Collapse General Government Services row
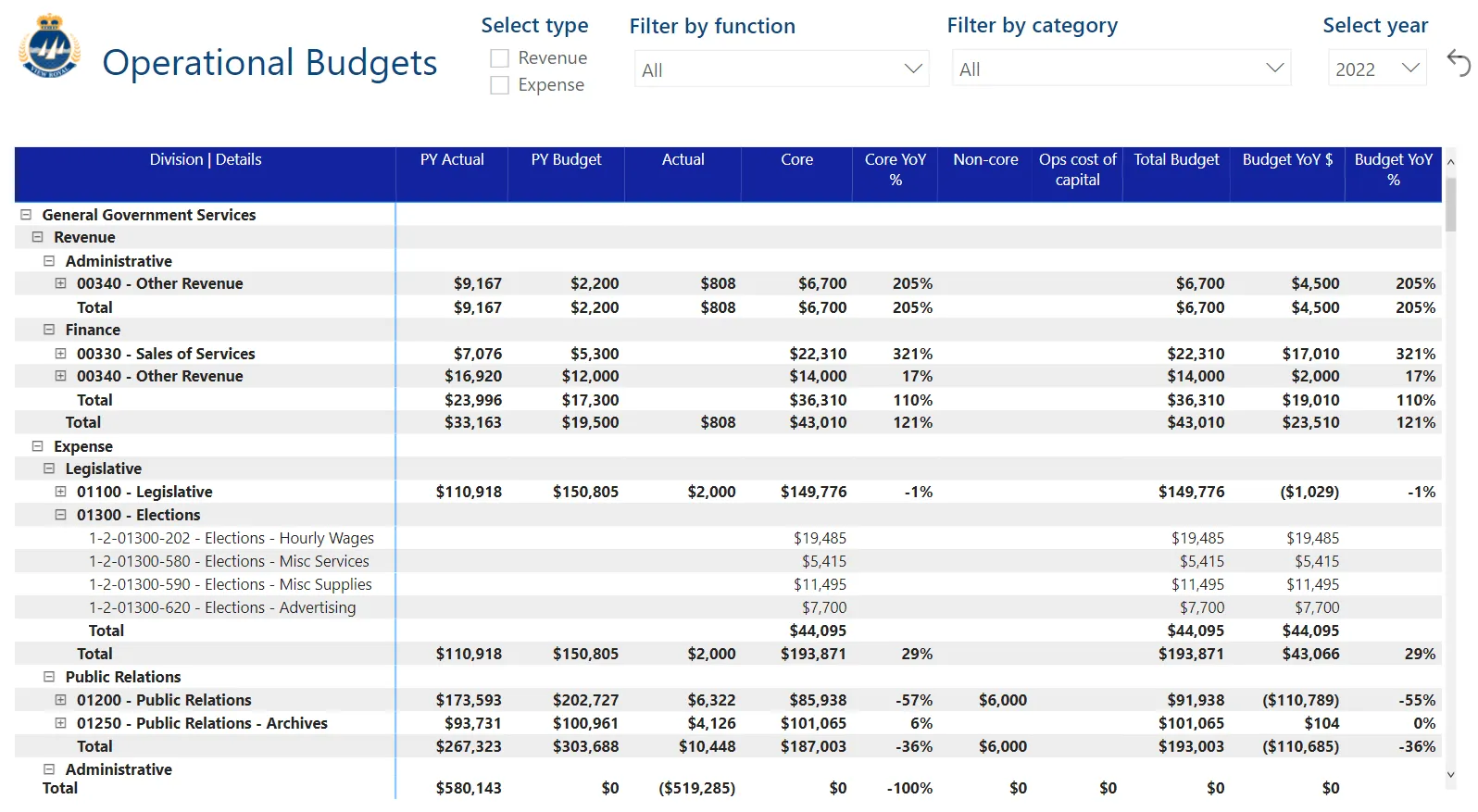Viewport: 1478px width, 812px height. pos(26,214)
